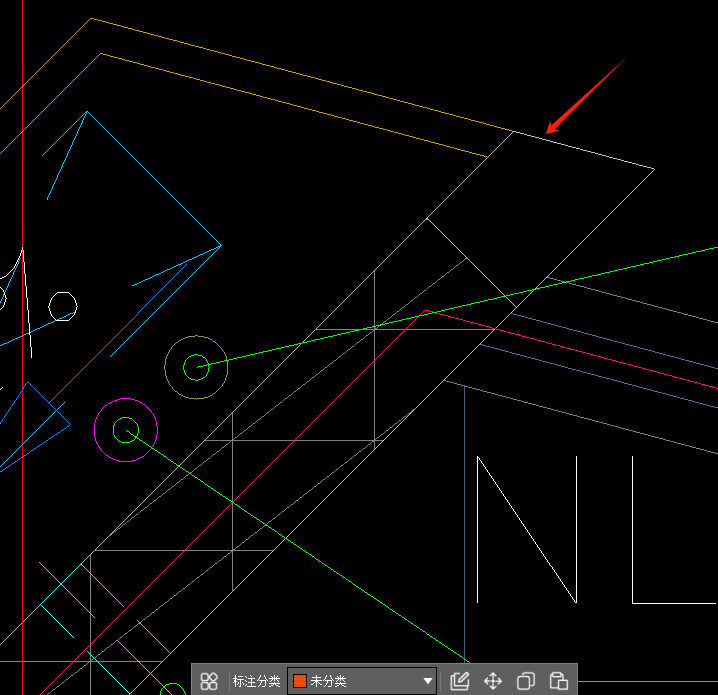Click the edit annotation icon
The image size is (718, 695).
click(460, 681)
